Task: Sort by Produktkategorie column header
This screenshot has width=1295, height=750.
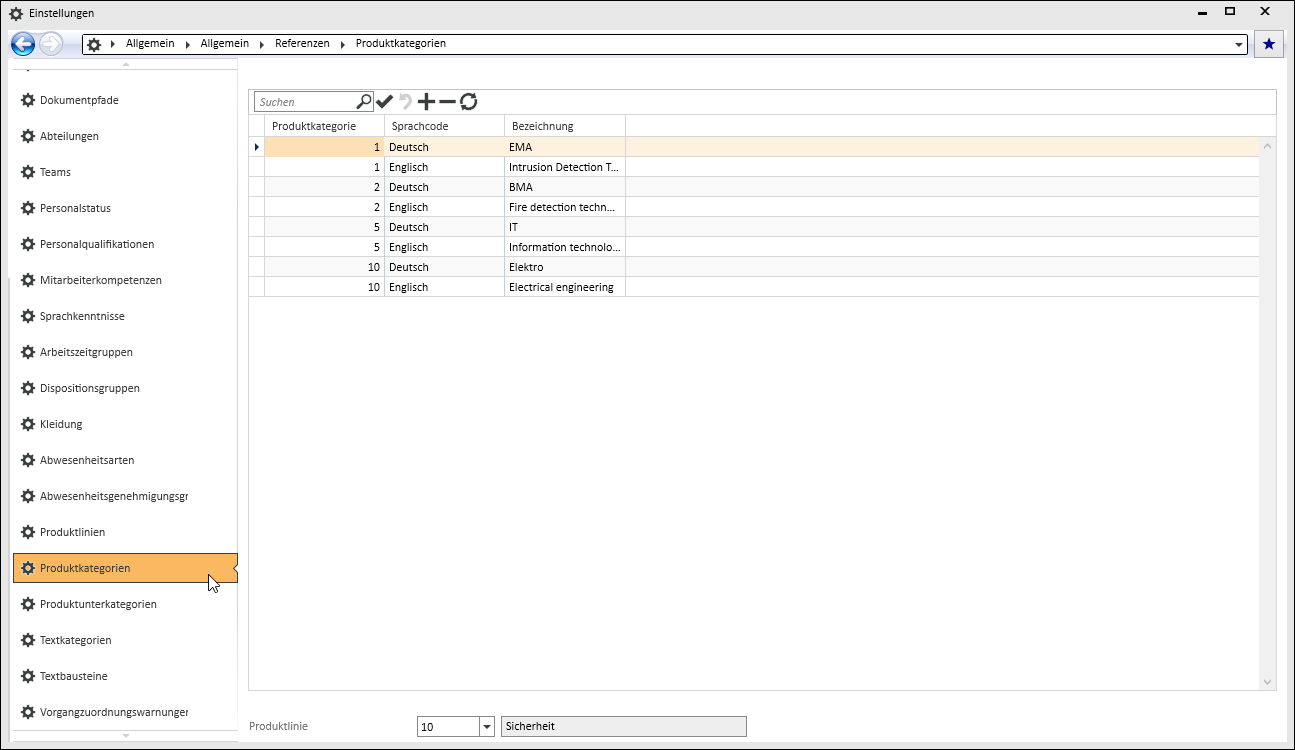Action: click(324, 126)
